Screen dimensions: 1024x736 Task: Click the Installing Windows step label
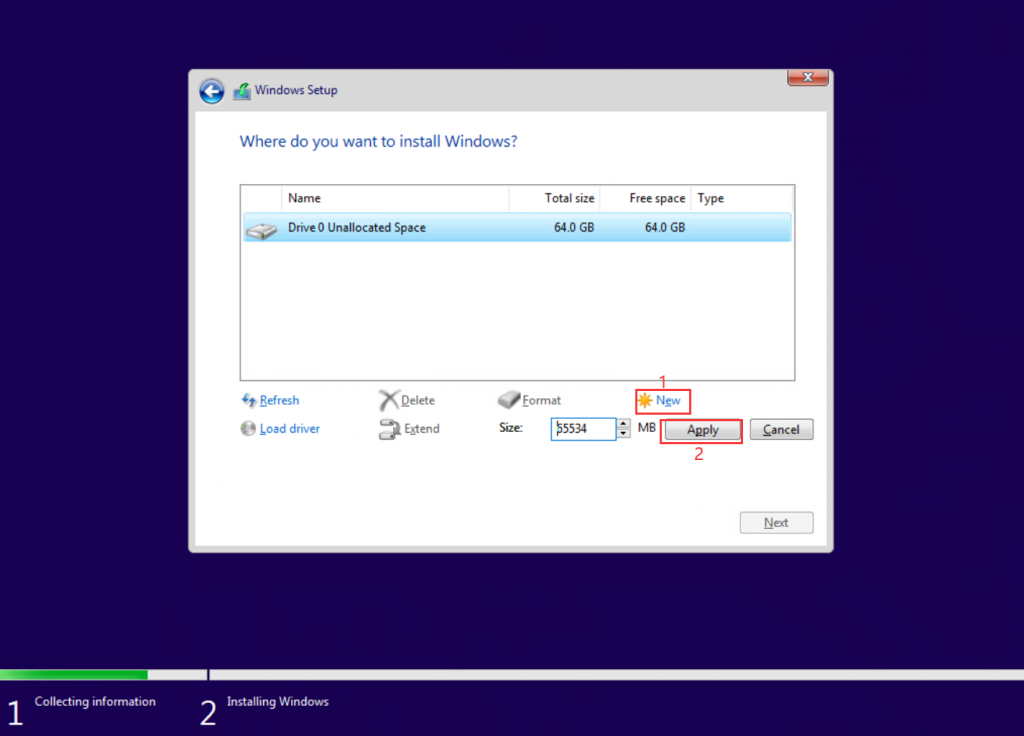[x=278, y=701]
